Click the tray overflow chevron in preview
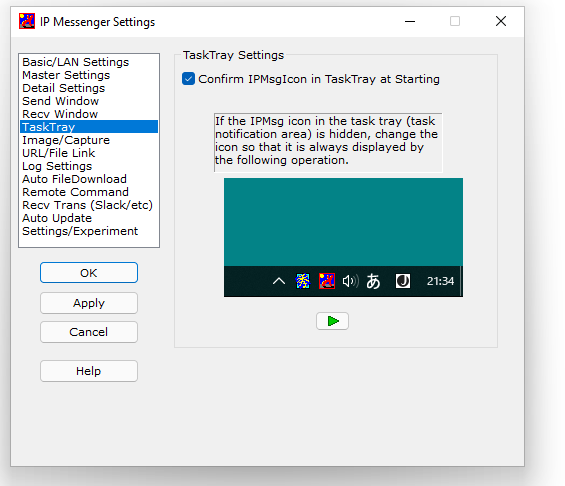This screenshot has height=486, width=565. [279, 281]
